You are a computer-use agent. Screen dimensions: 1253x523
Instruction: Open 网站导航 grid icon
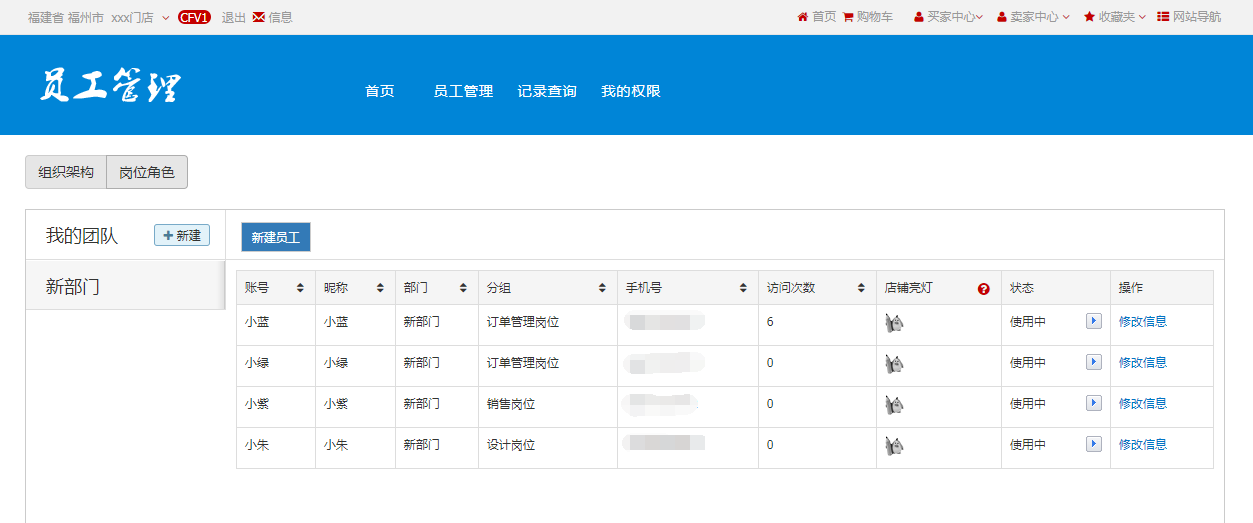(1163, 17)
